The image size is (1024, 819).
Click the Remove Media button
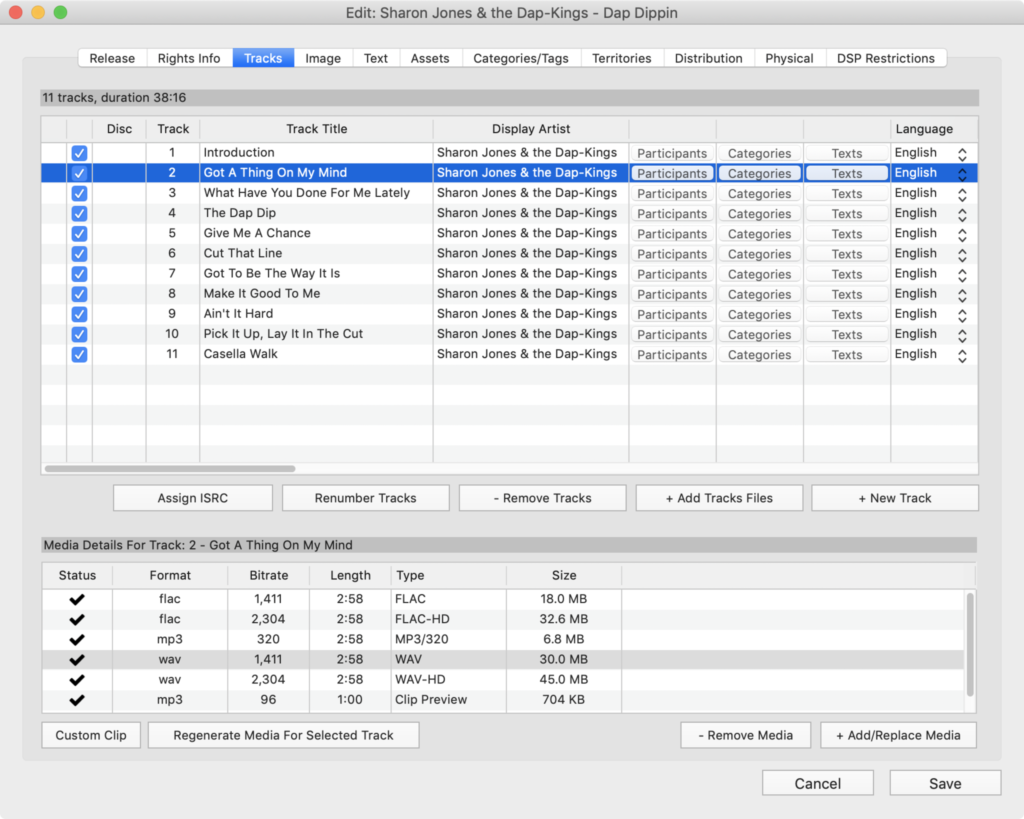point(746,735)
